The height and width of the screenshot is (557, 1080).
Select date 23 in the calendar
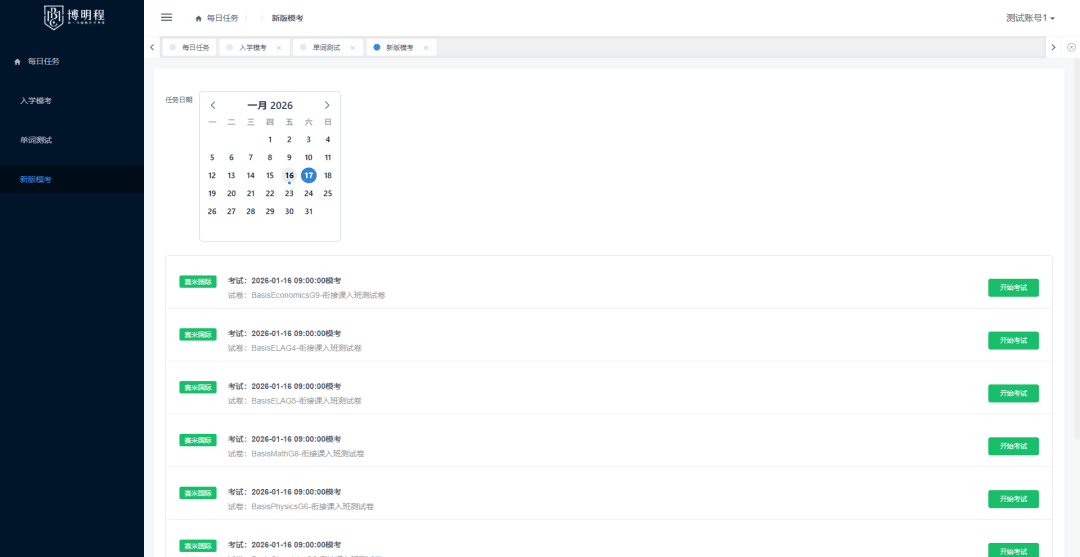pos(289,193)
